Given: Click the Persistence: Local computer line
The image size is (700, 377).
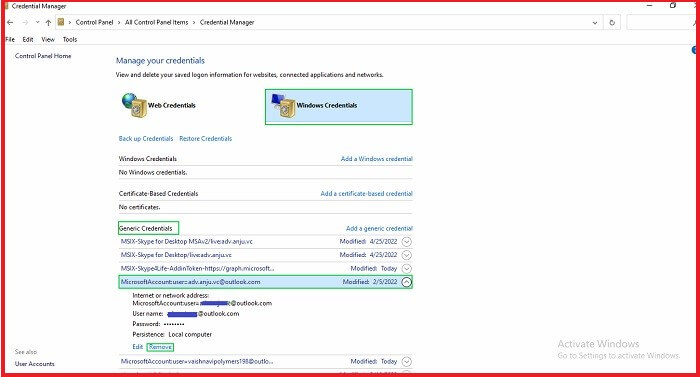Looking at the screenshot, I should 172,334.
